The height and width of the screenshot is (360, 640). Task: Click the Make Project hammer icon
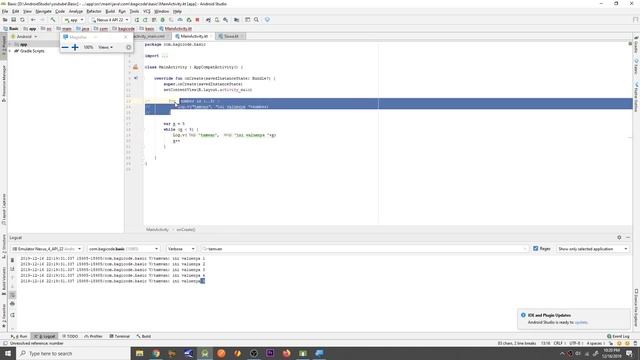point(53,20)
